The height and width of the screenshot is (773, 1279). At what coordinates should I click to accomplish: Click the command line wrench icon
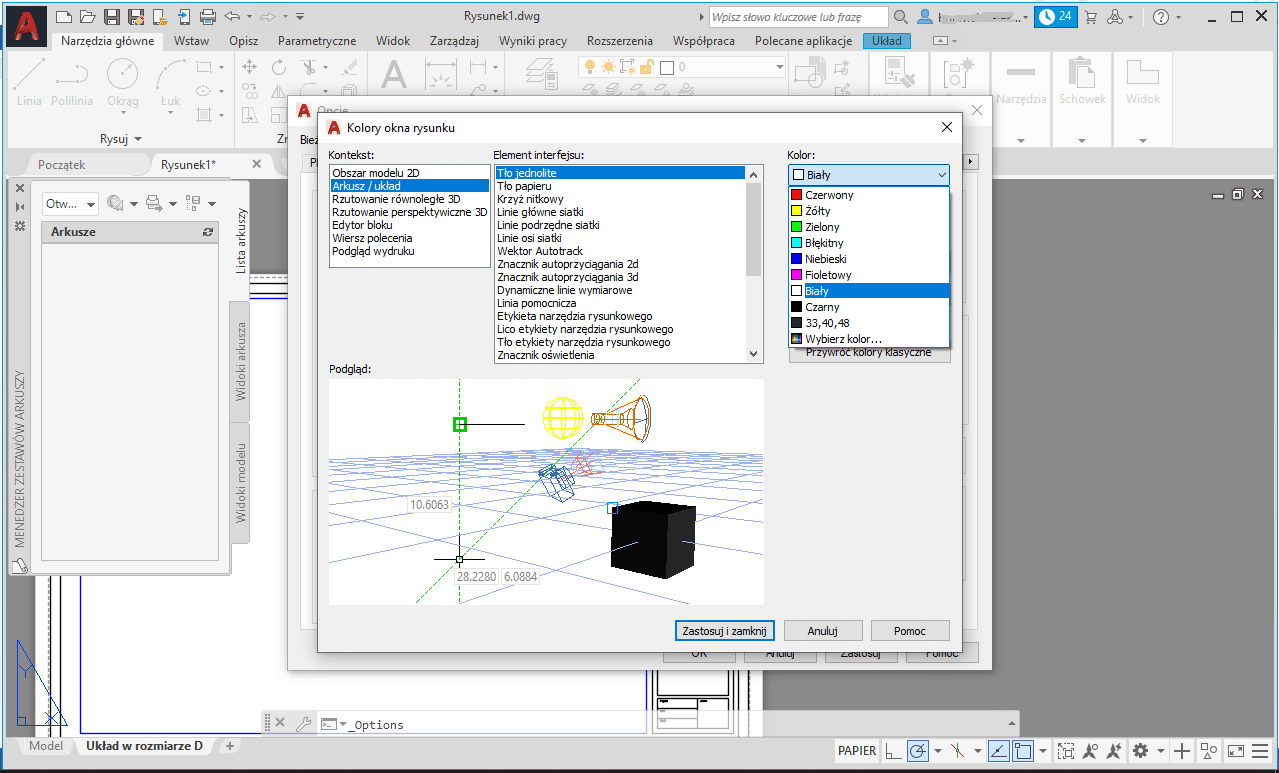(x=303, y=724)
